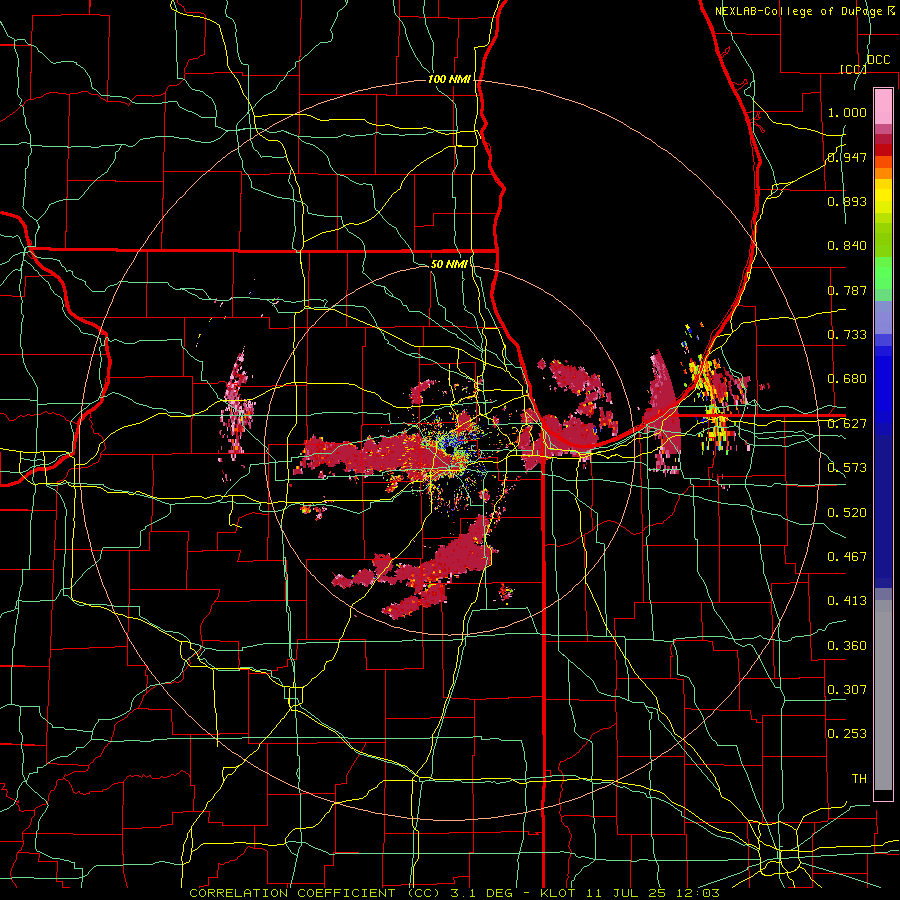Select the 0.307 scale value
The height and width of the screenshot is (900, 900).
[847, 690]
